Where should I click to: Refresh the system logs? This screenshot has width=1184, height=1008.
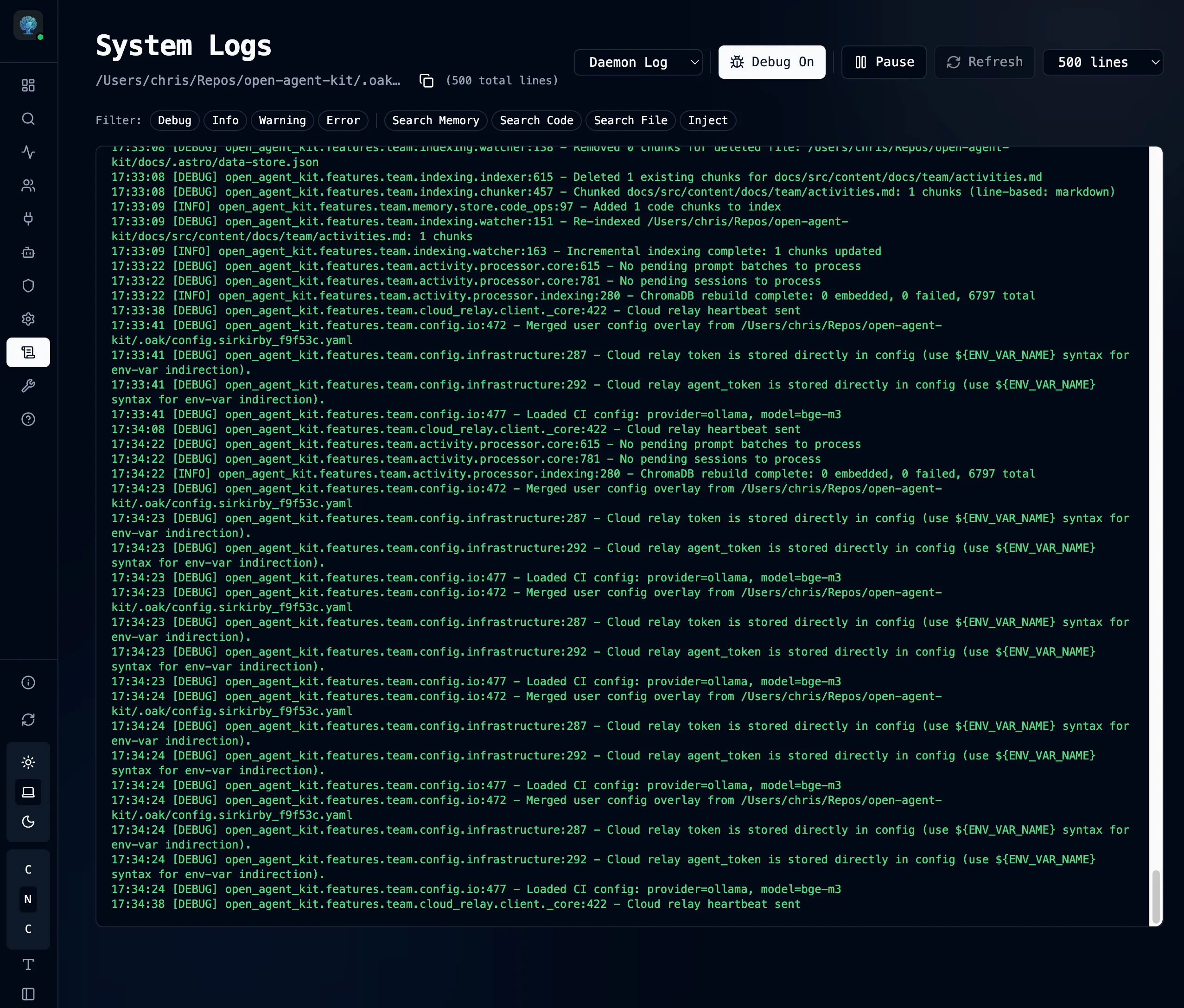(984, 62)
